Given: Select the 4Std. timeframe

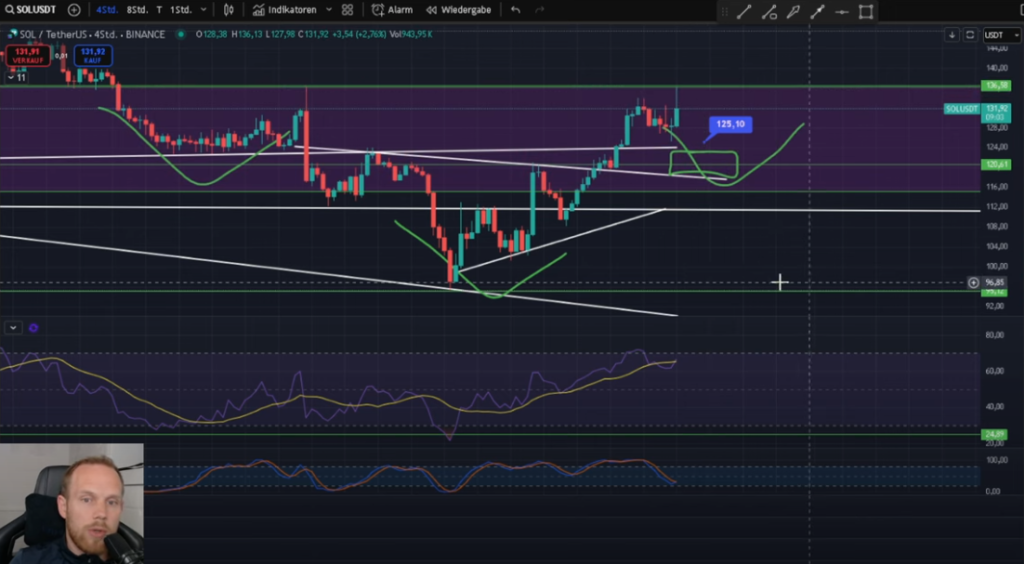Looking at the screenshot, I should [x=107, y=10].
